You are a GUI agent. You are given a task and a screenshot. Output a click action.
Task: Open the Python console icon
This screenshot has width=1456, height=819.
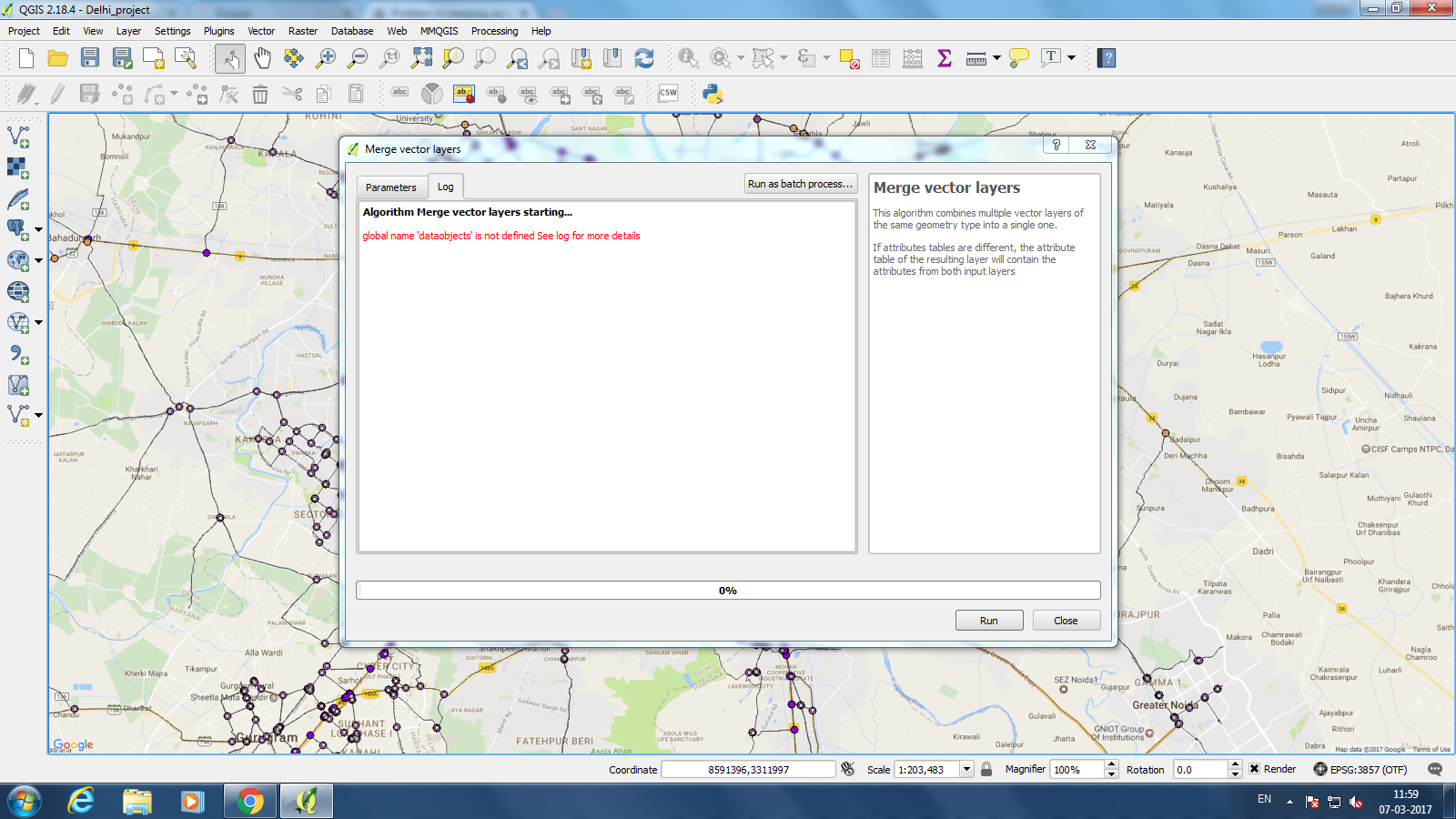713,93
